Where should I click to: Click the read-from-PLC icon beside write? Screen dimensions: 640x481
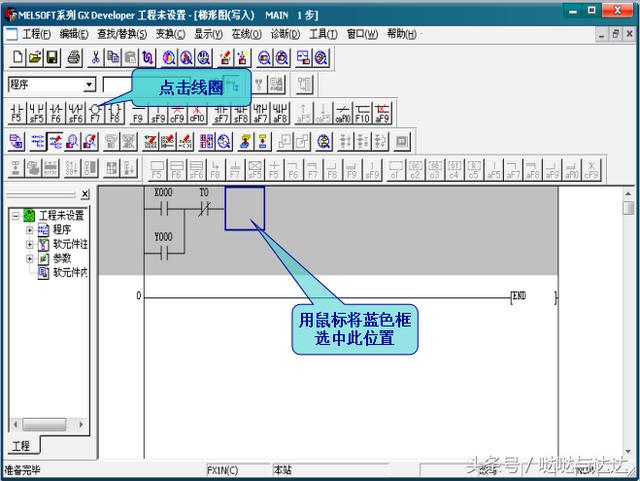(x=242, y=58)
